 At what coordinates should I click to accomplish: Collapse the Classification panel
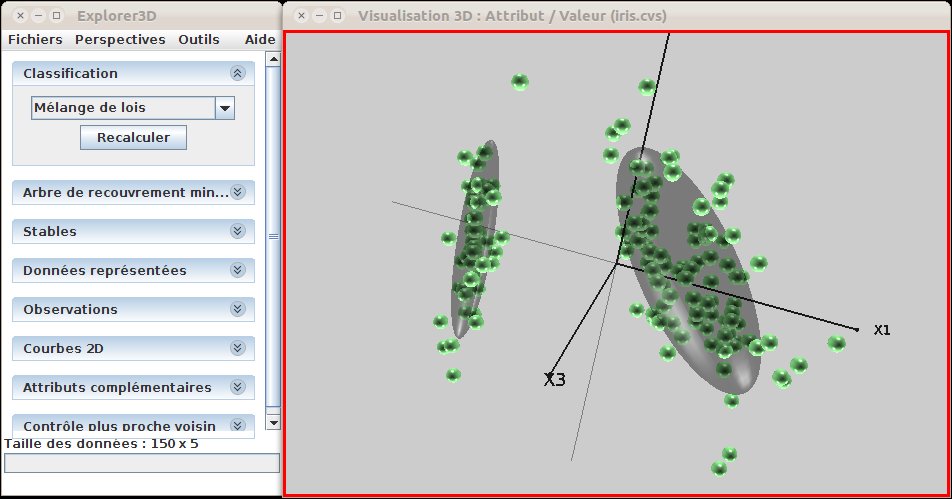pos(237,73)
